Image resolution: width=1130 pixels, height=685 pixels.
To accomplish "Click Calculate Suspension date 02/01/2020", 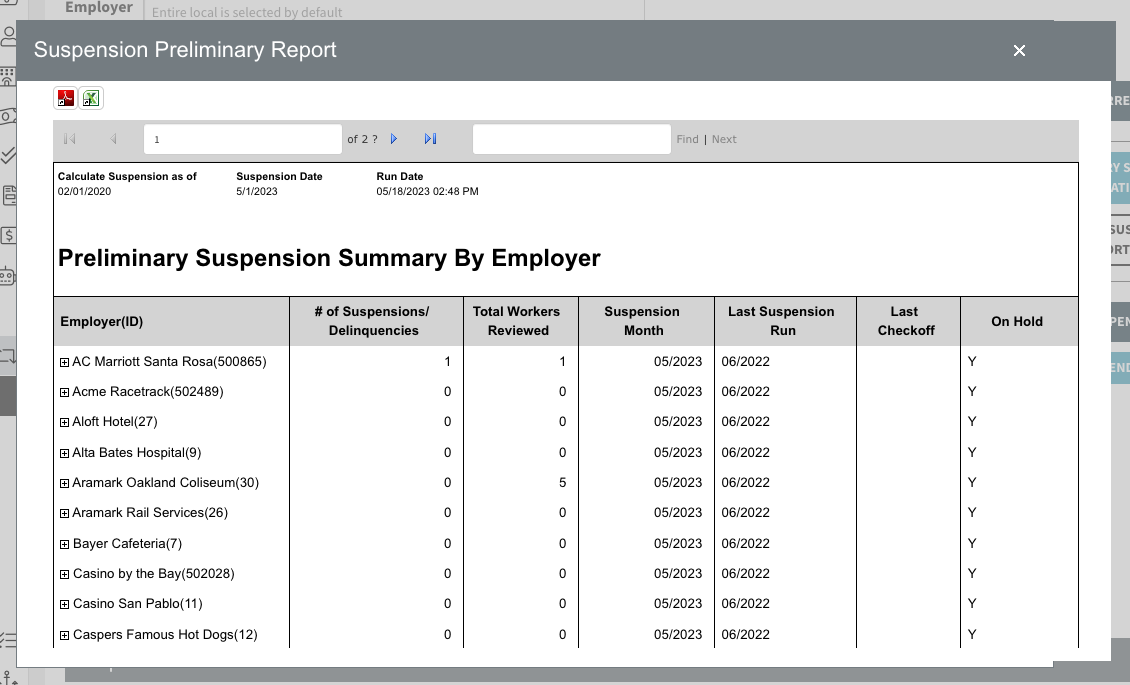I will click(x=84, y=192).
